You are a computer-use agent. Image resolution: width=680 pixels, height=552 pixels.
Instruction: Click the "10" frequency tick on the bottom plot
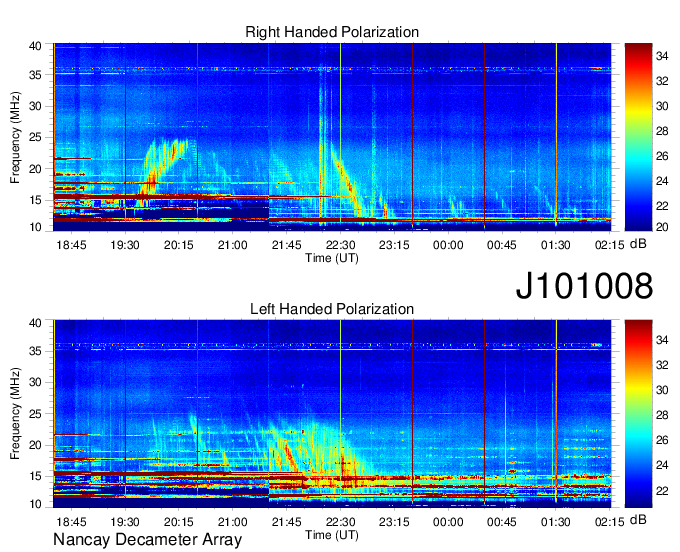[x=35, y=504]
